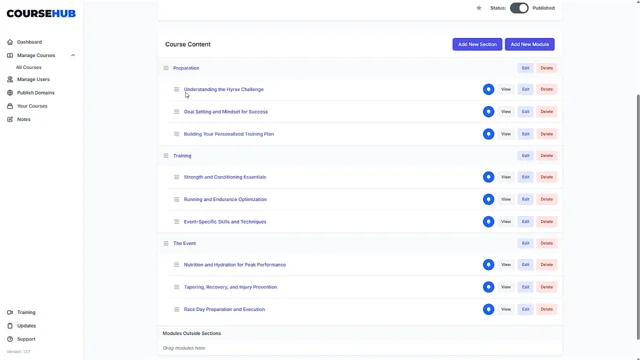Image resolution: width=640 pixels, height=360 pixels.
Task: Delete Event-Specific Skills and Techniques module
Action: 547,222
